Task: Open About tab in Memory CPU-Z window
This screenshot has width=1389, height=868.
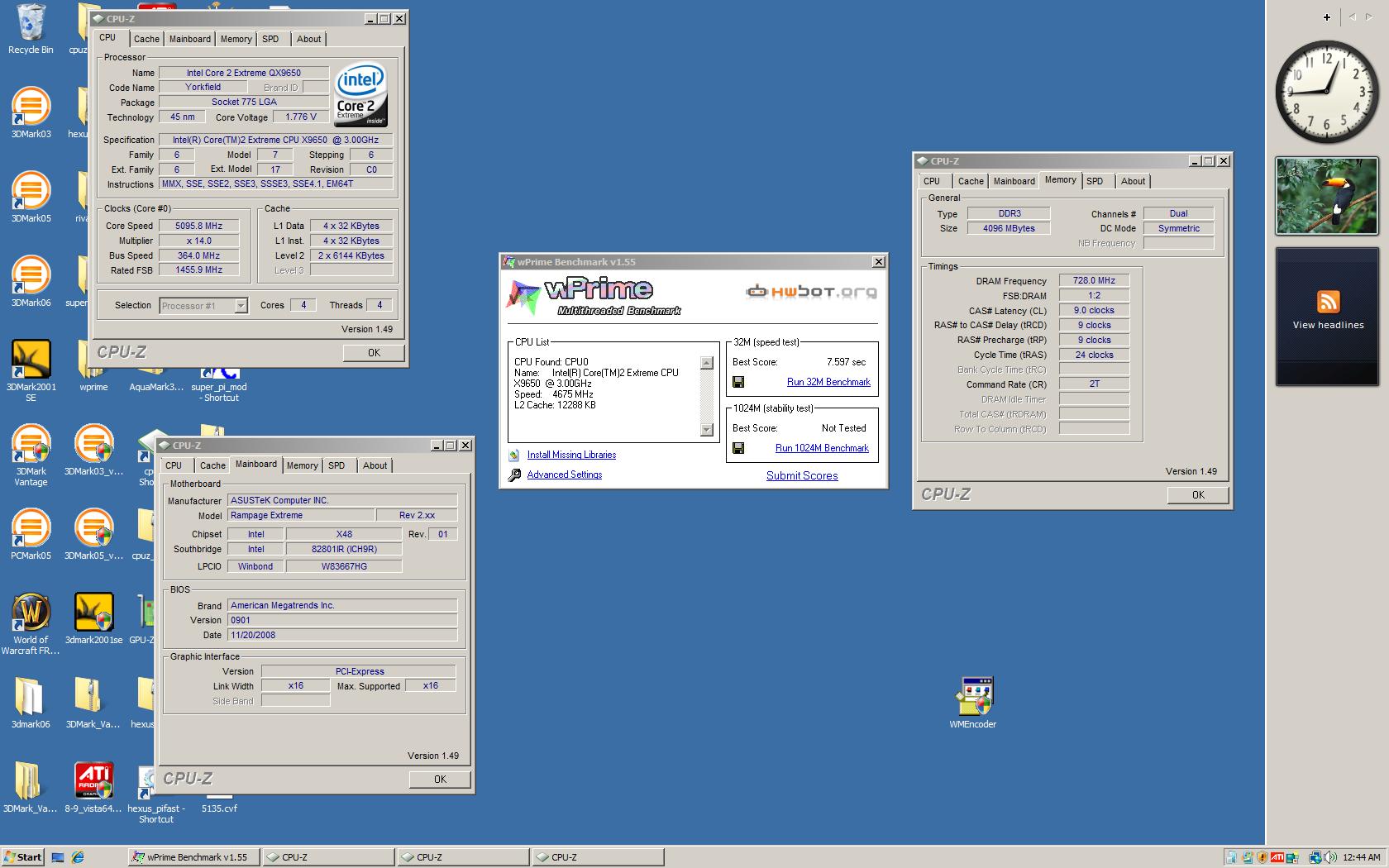Action: coord(1133,181)
